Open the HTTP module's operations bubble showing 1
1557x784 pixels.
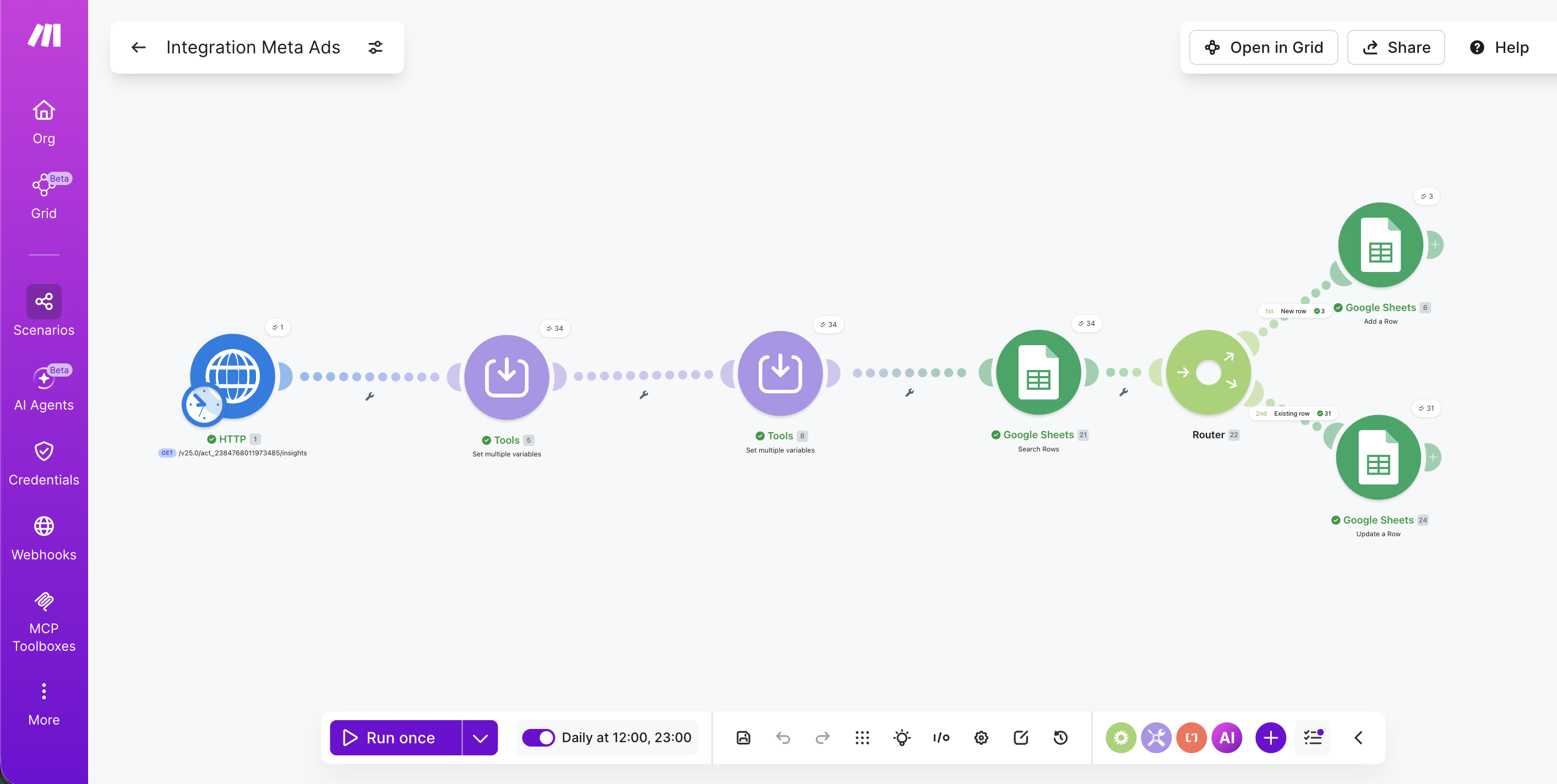[x=278, y=327]
